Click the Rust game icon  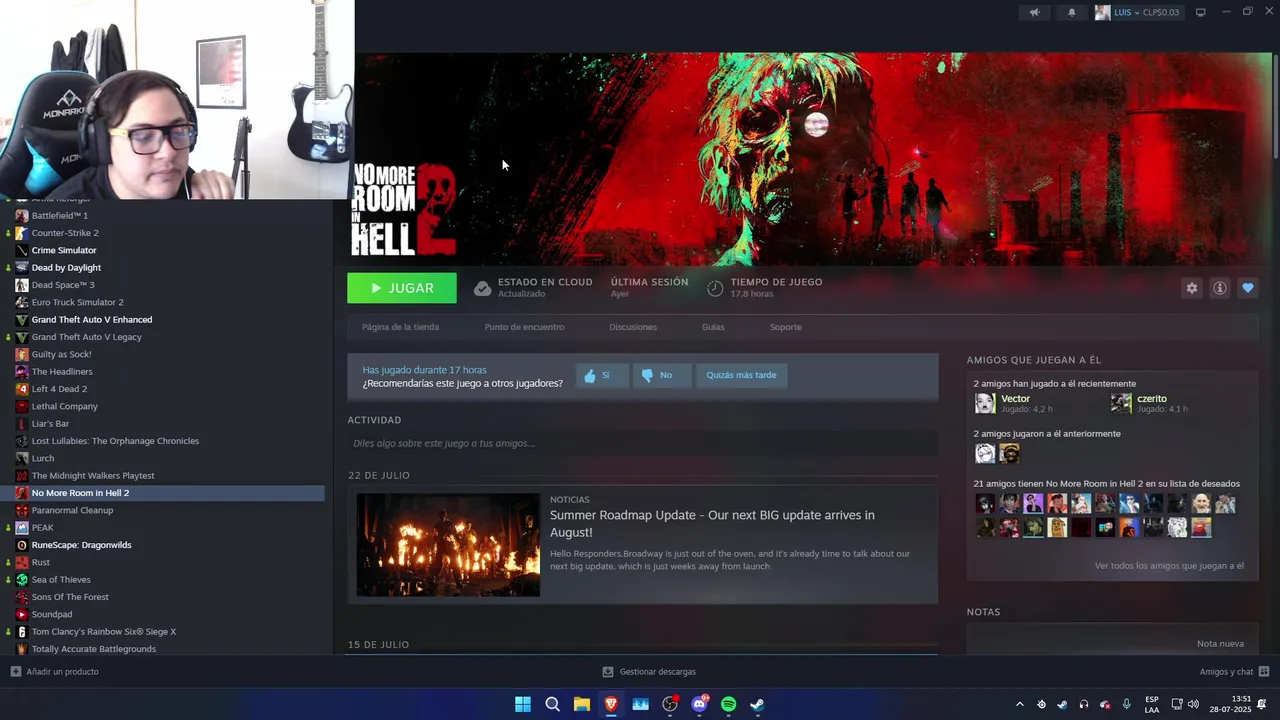point(22,562)
